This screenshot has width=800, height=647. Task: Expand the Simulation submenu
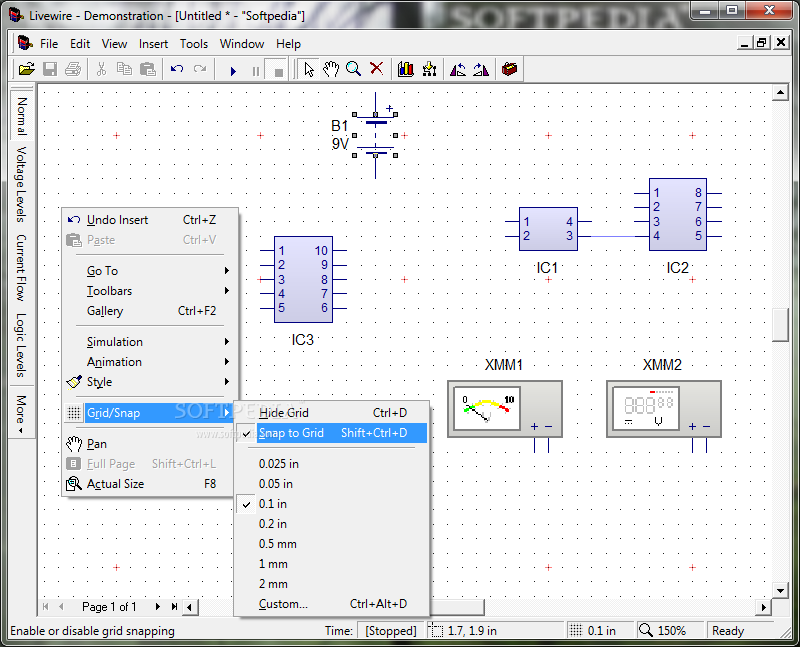pos(149,341)
